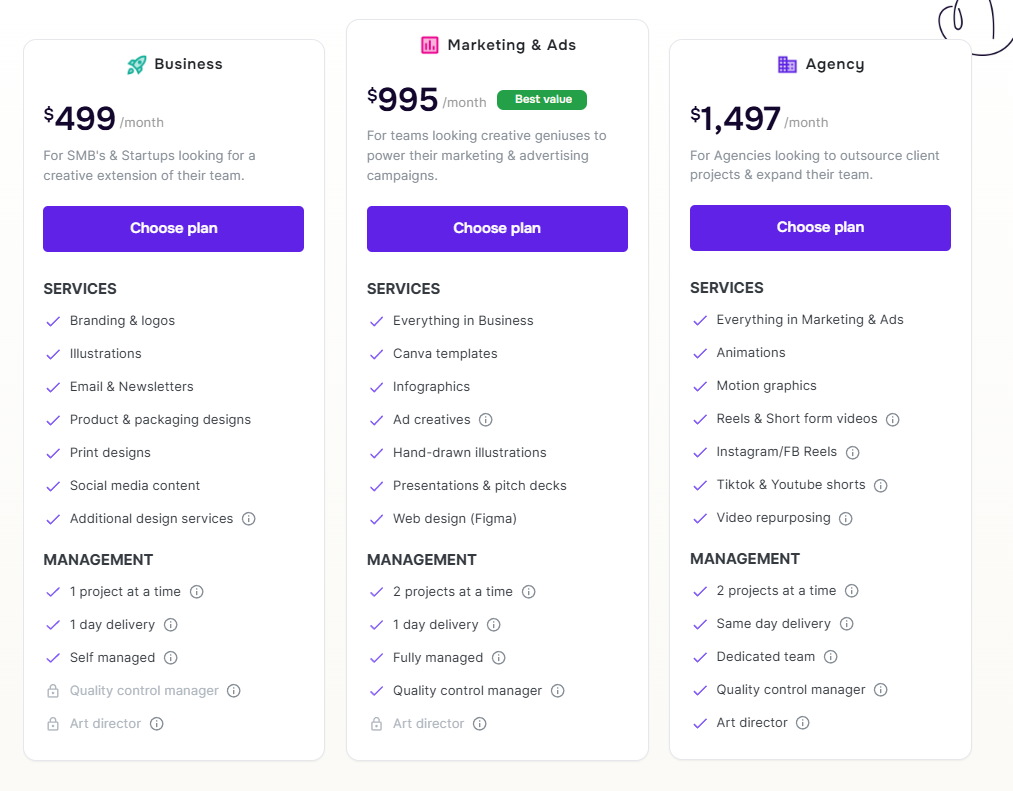Click info icon beside Instagram/FB Reels
Viewport: 1013px width, 791px height.
[853, 453]
